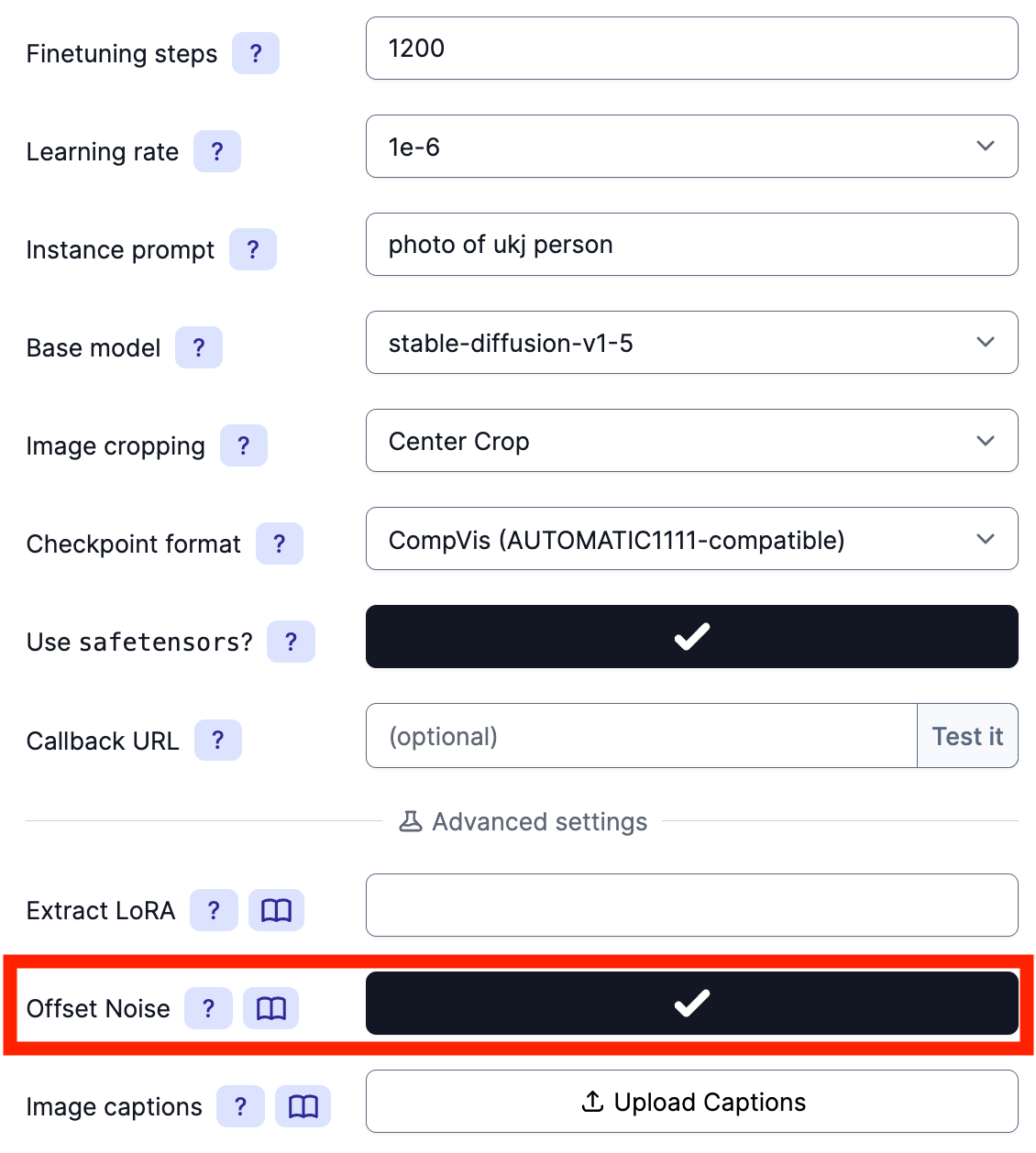Click Base model question mark icon
The height and width of the screenshot is (1153, 1036).
pyautogui.click(x=198, y=347)
